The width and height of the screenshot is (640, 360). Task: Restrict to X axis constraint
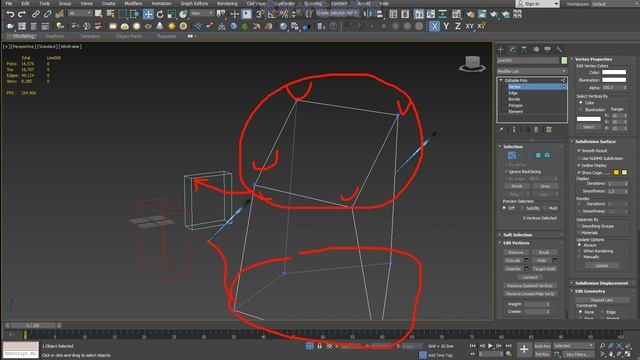tap(434, 26)
